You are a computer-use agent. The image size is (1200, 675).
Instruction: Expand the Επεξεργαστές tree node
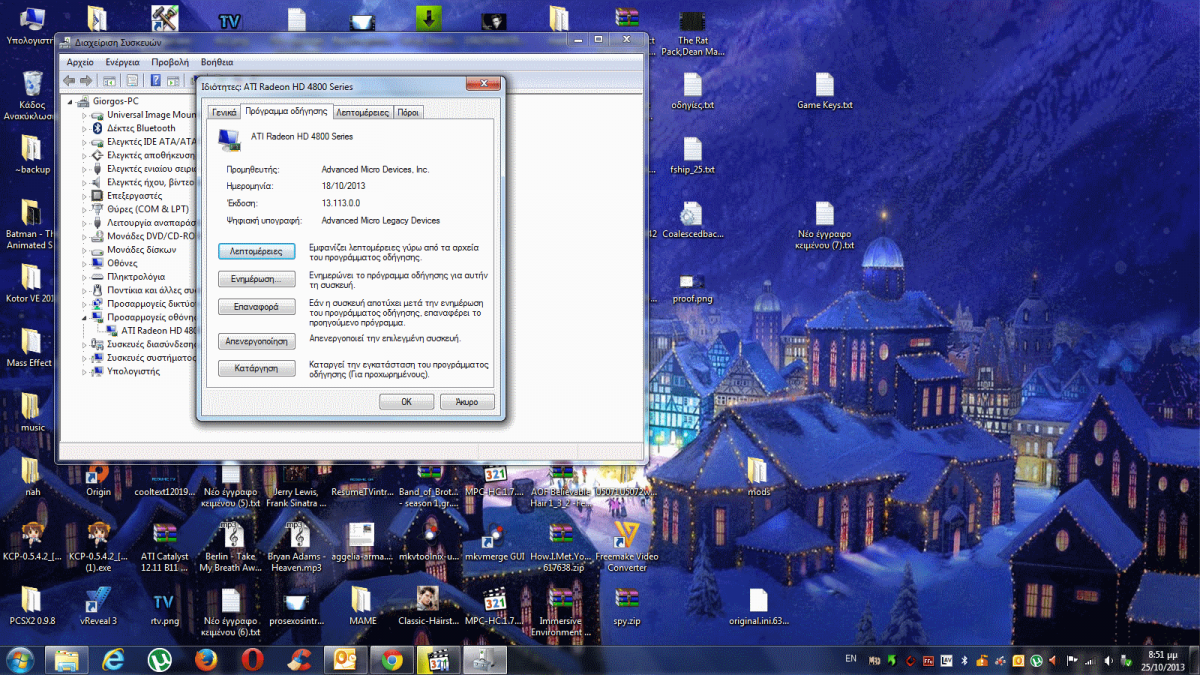[x=85, y=196]
